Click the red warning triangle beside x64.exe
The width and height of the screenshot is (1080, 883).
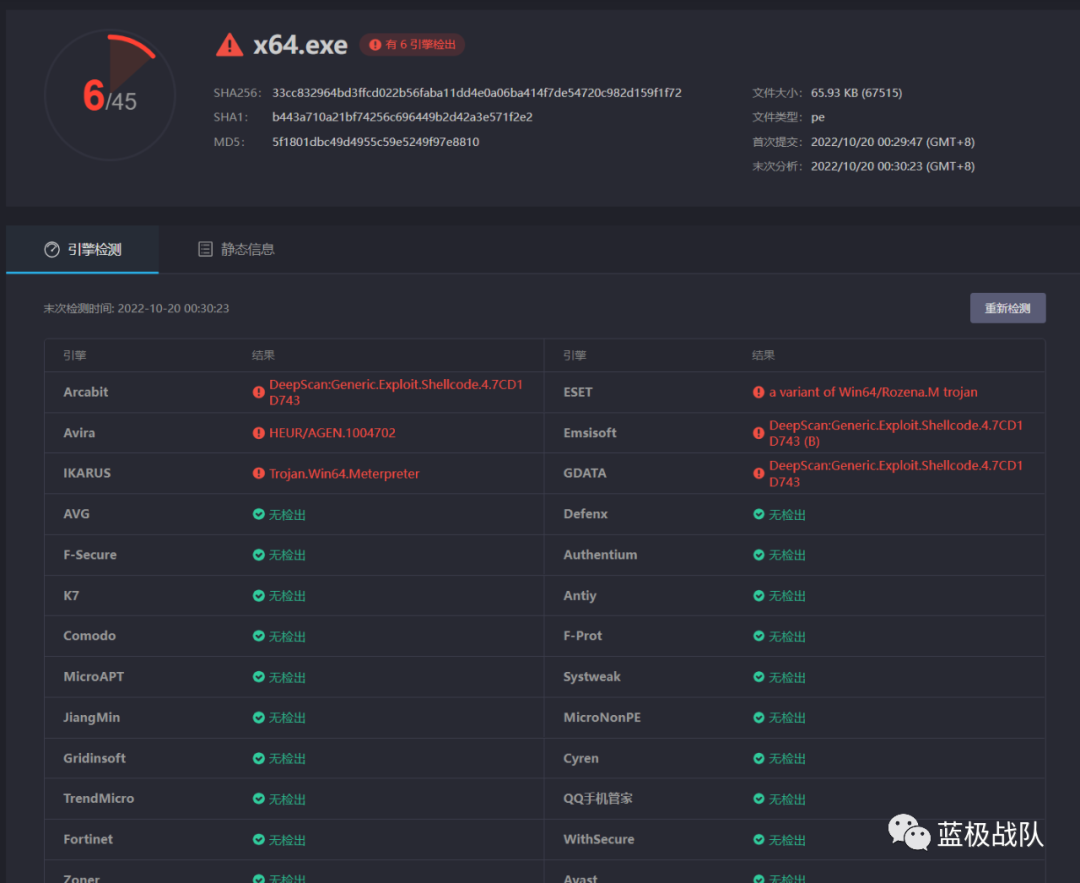[229, 45]
